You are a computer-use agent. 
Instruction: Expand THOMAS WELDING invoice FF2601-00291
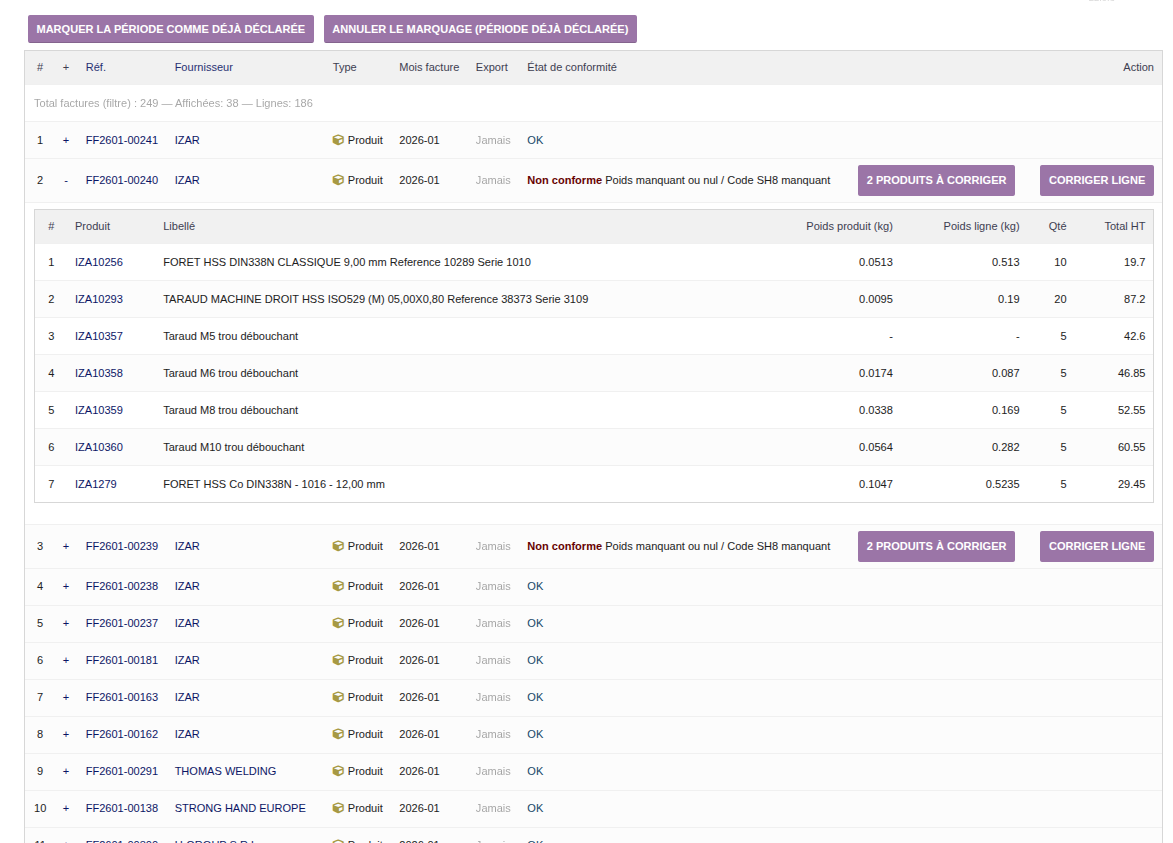[66, 771]
